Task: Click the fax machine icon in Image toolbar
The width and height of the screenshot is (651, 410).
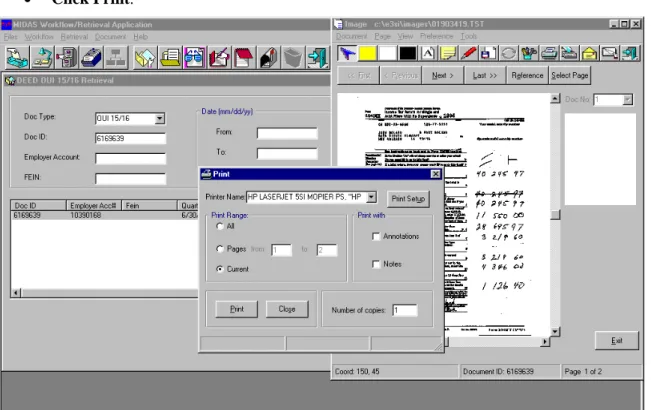Action: pos(569,53)
